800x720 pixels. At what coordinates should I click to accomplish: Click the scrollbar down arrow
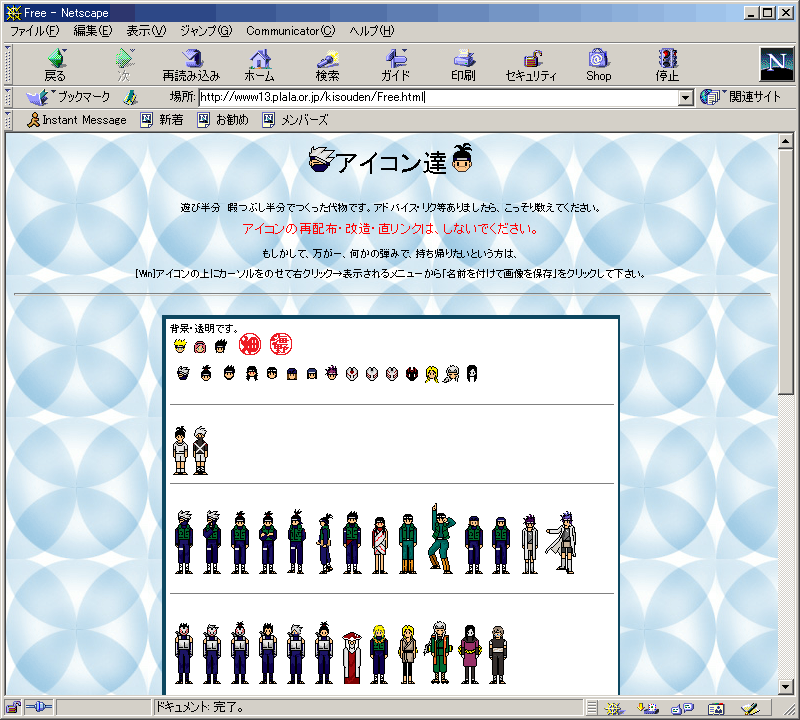click(786, 687)
